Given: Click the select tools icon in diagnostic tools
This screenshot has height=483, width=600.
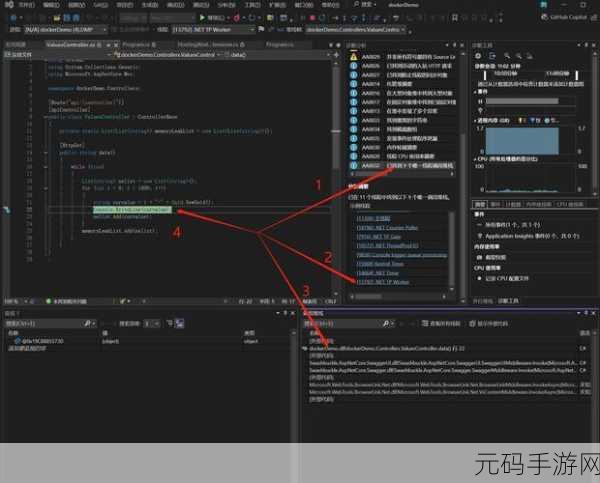Looking at the screenshot, I should [492, 56].
